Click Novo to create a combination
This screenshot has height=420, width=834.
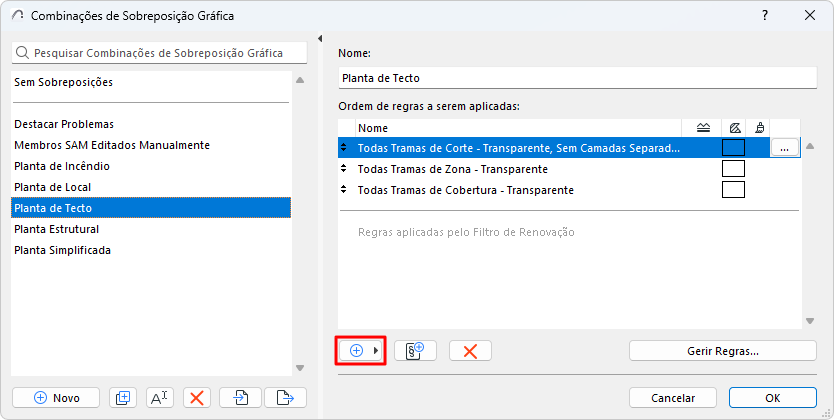[x=56, y=397]
